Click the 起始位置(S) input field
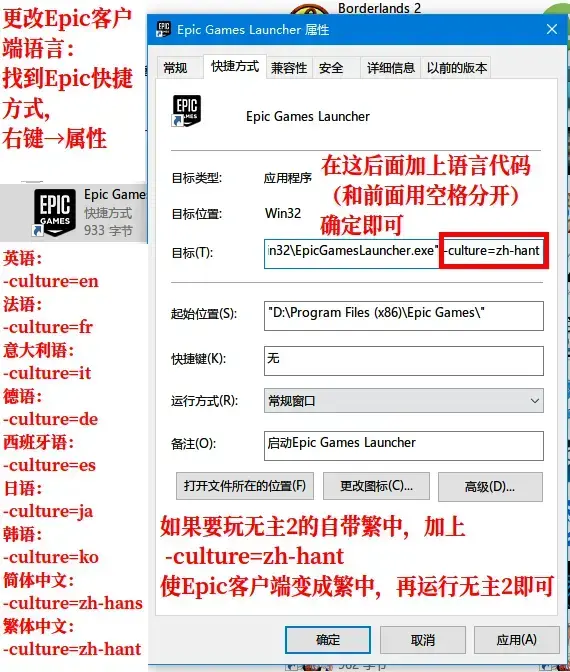This screenshot has height=672, width=570. pos(404,316)
